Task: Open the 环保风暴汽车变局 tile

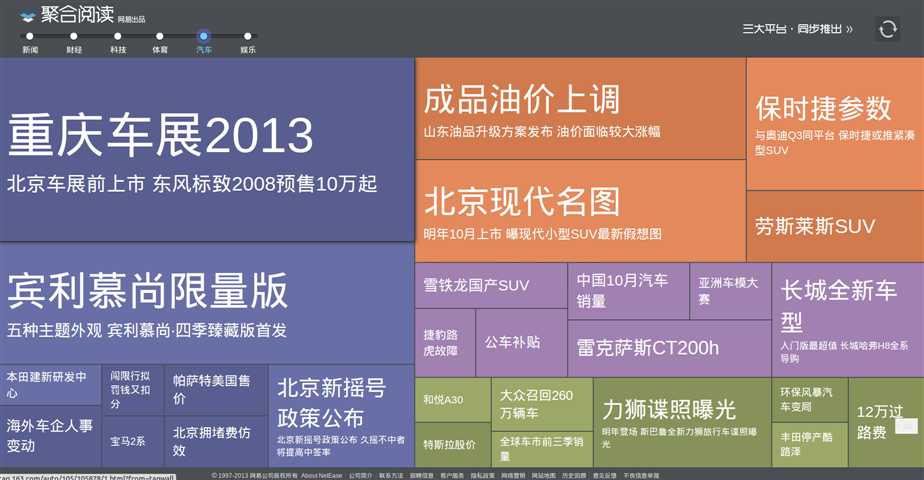Action: pyautogui.click(x=809, y=400)
